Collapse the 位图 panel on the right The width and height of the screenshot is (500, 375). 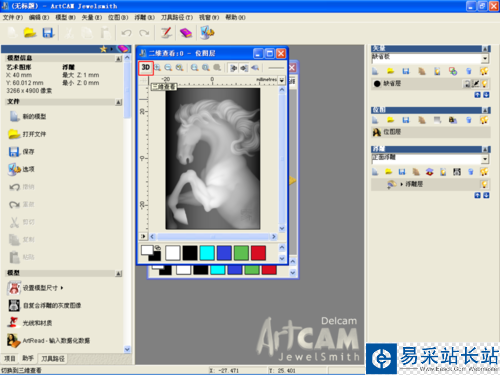click(486, 110)
